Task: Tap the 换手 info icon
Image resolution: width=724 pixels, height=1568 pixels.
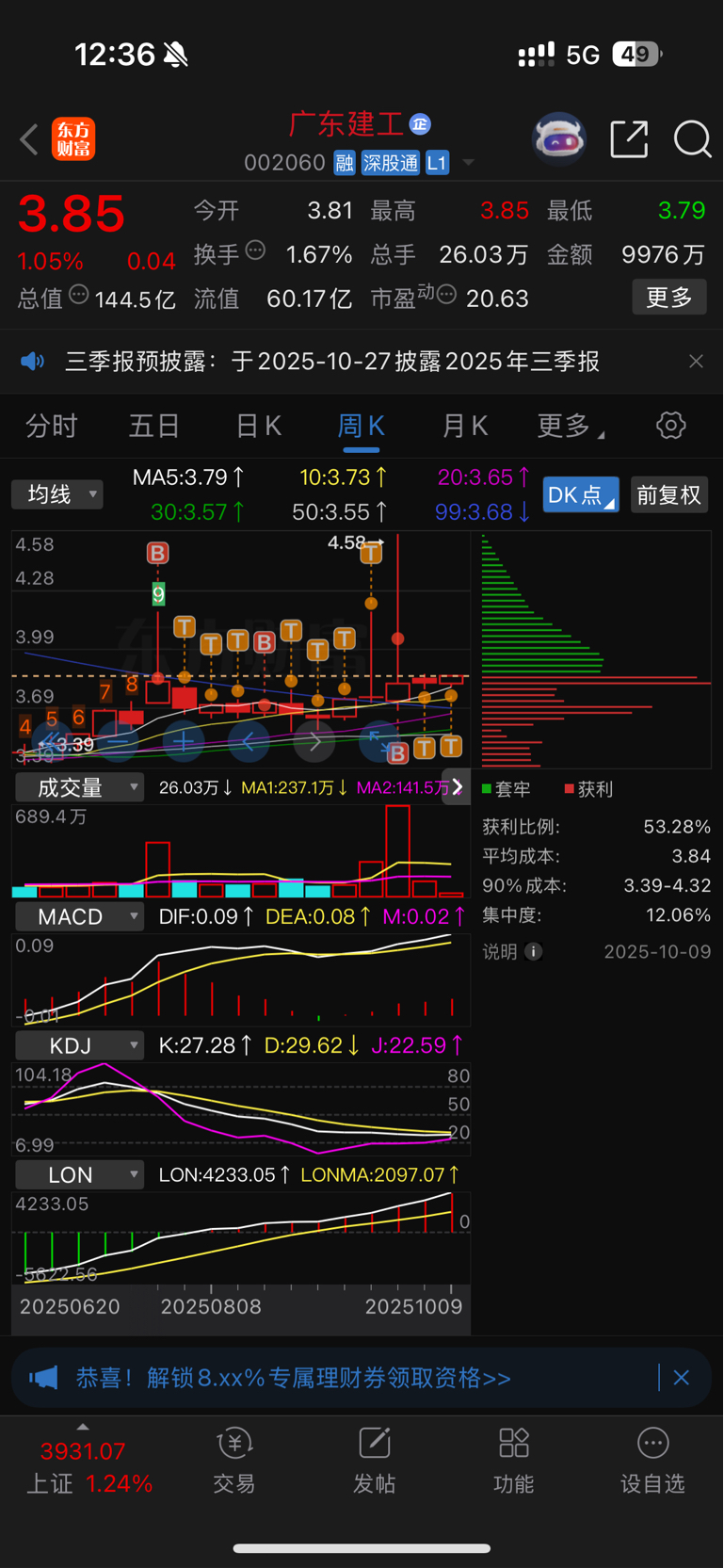Action: [255, 251]
